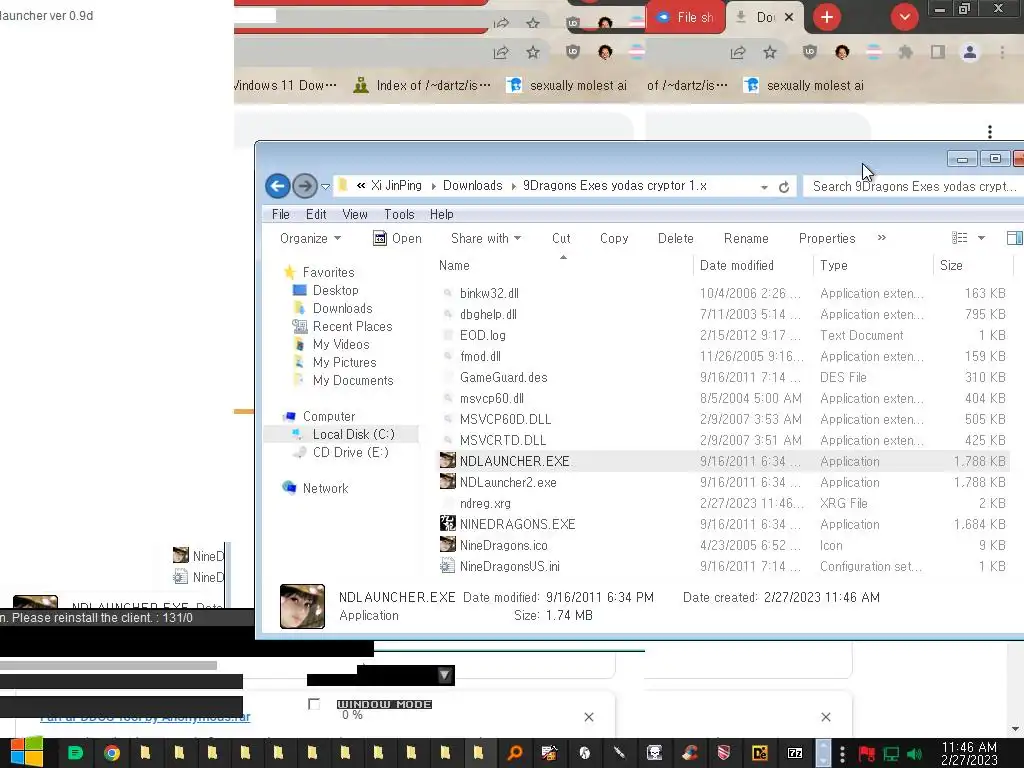
Task: Click the change-view icon in Explorer
Action: click(x=959, y=238)
